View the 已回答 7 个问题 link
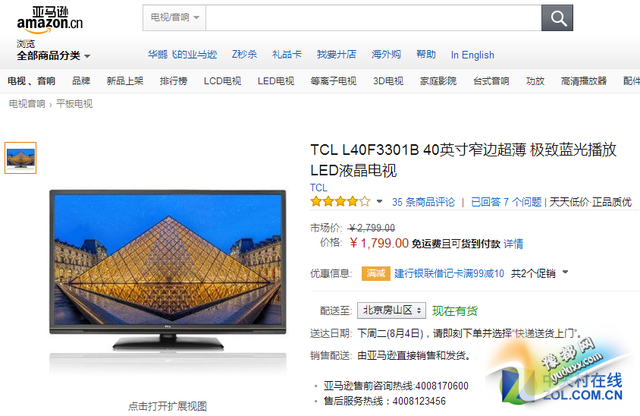Image resolution: width=640 pixels, height=416 pixels. (506, 202)
